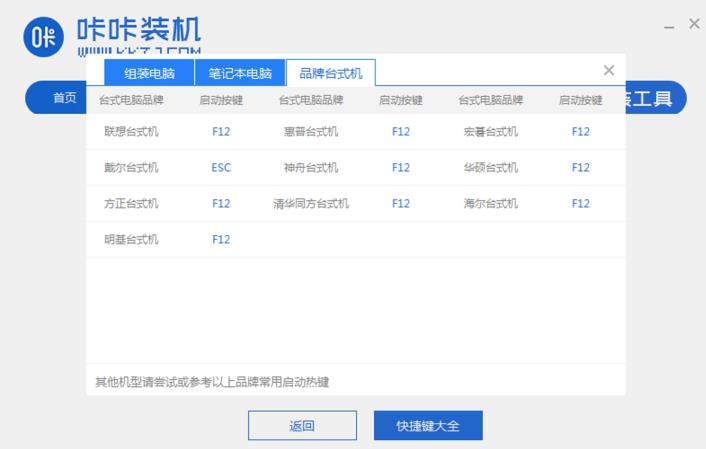Click F12 key for 宏碁台式机
The width and height of the screenshot is (706, 449).
[580, 132]
